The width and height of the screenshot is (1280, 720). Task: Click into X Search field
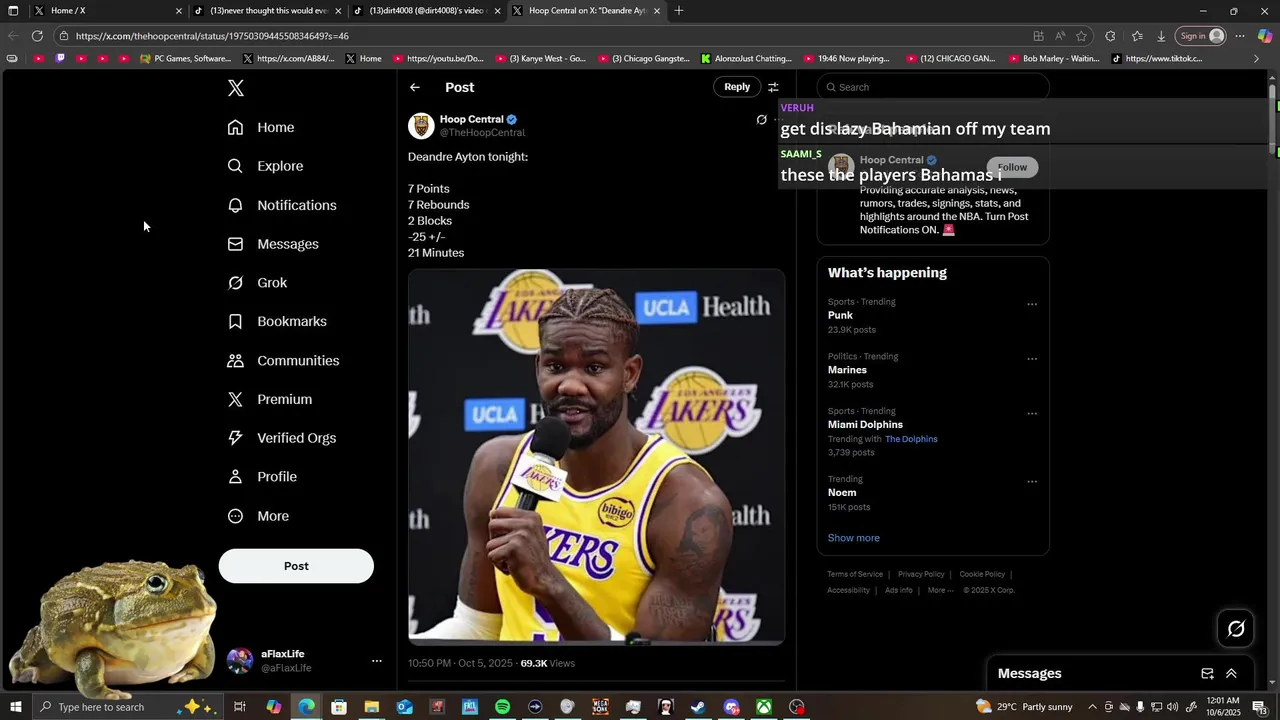[x=933, y=87]
